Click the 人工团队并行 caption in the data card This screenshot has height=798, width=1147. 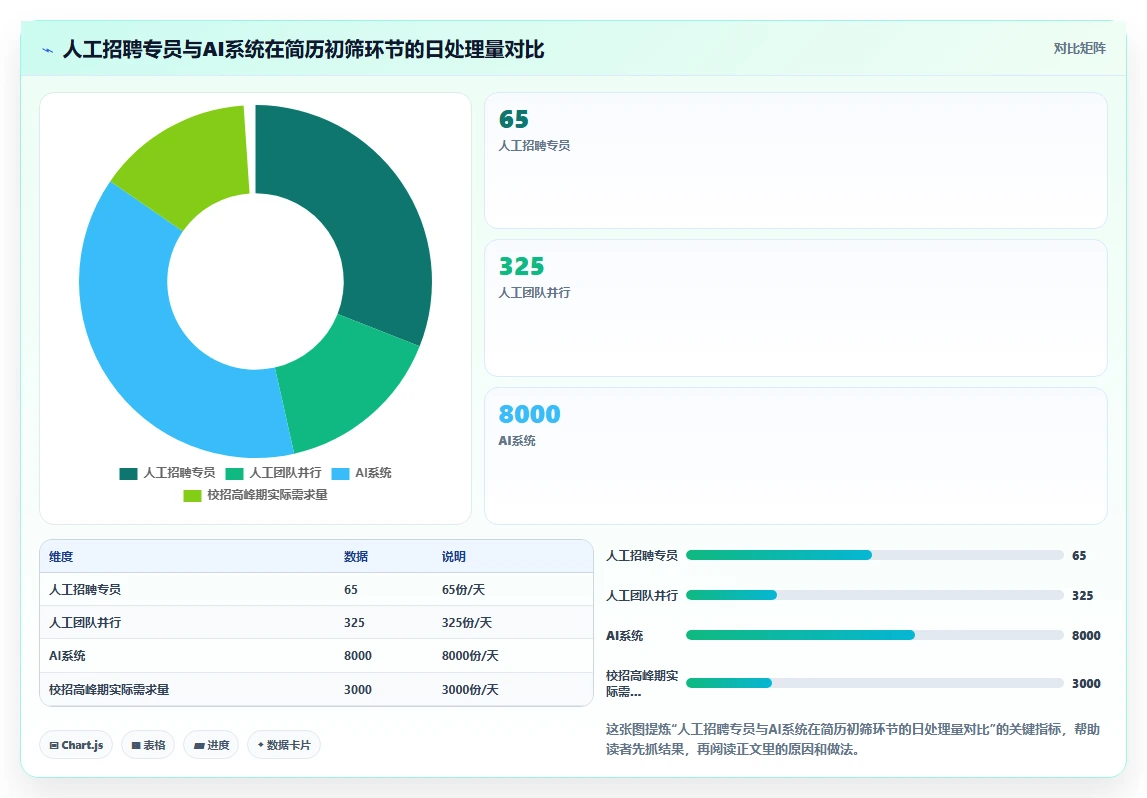pos(534,293)
